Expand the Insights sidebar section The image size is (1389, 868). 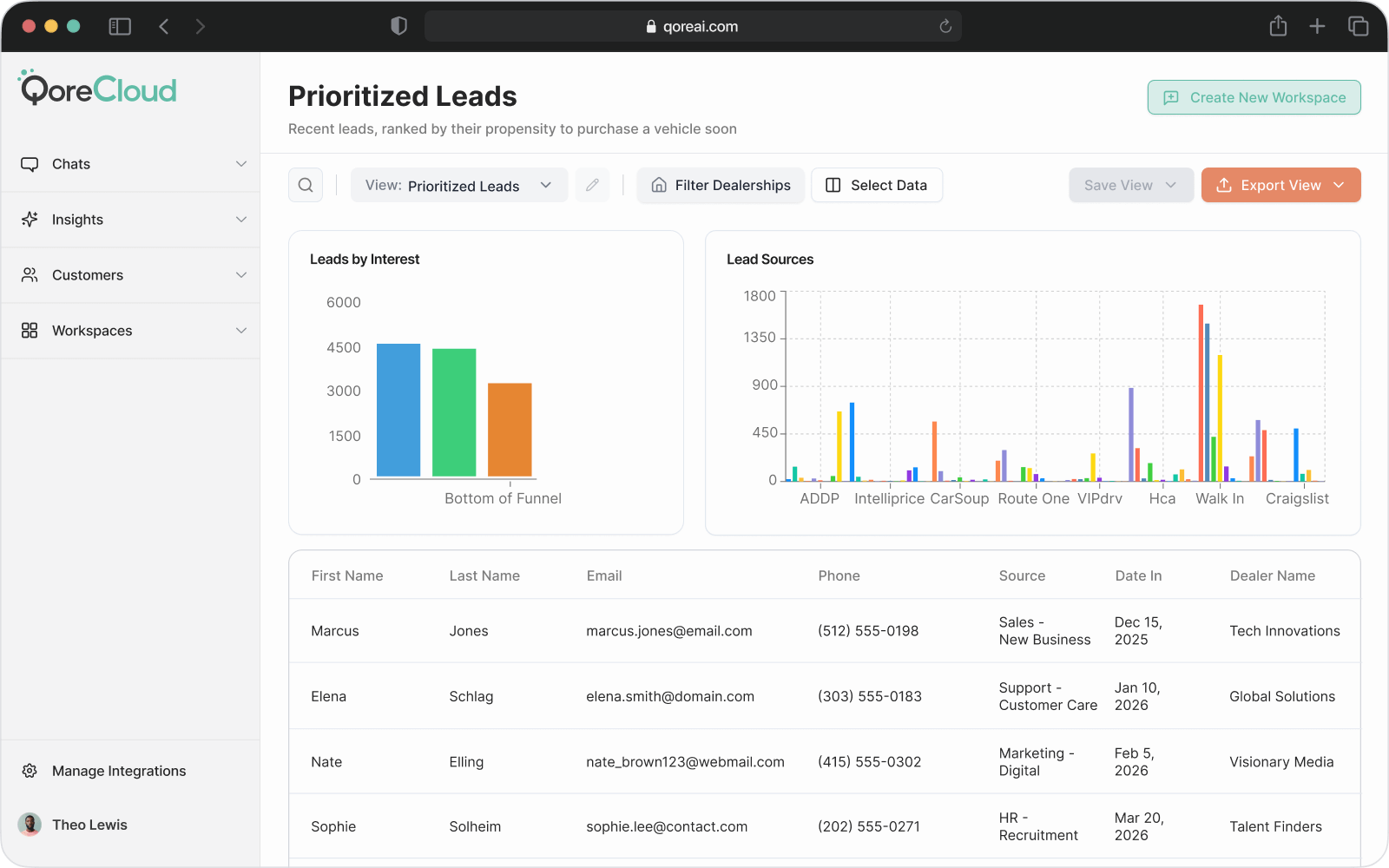click(x=130, y=220)
